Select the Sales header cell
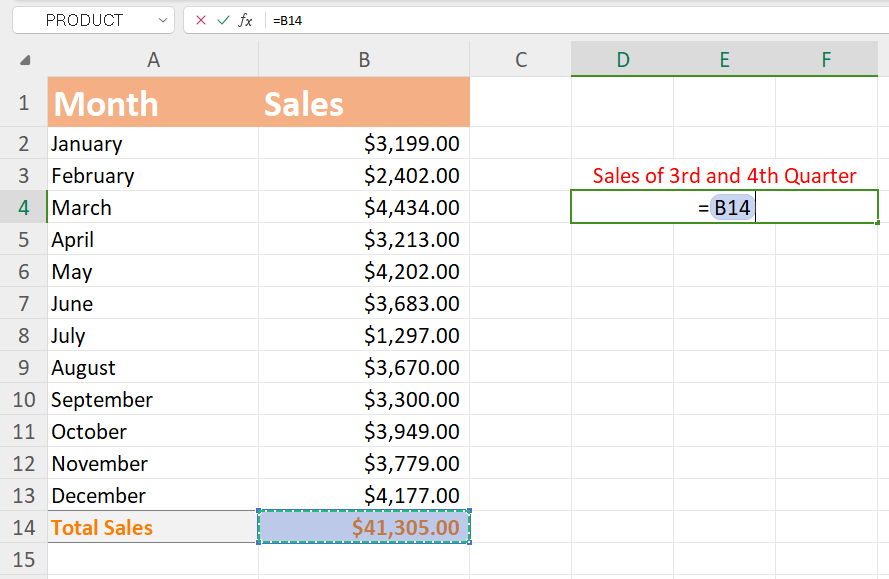 pos(363,103)
